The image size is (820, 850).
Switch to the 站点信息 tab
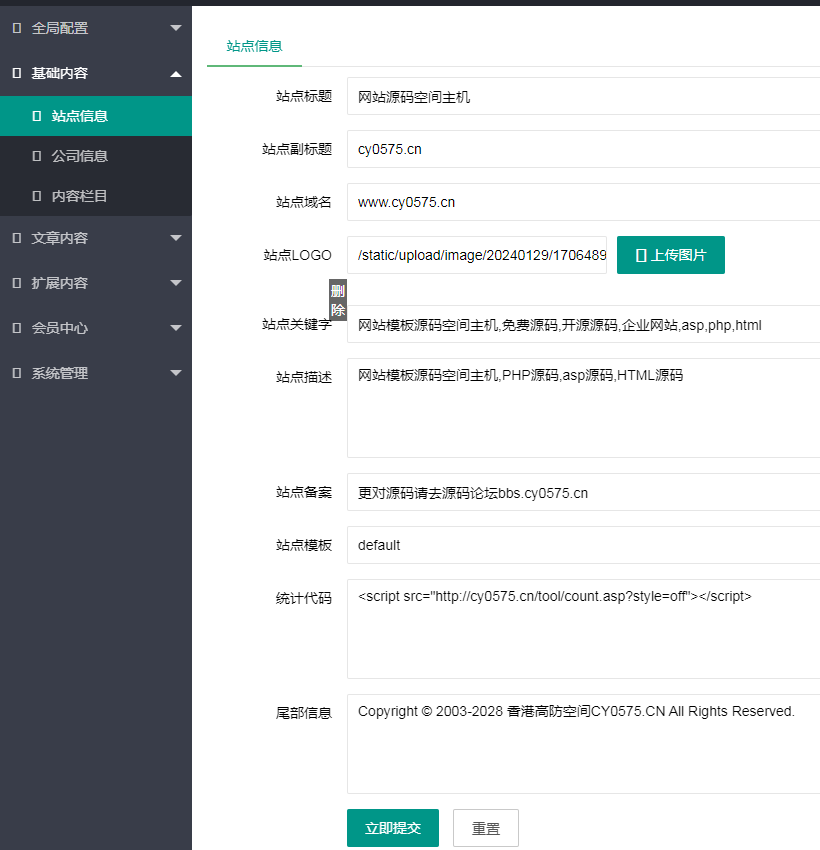[x=254, y=46]
